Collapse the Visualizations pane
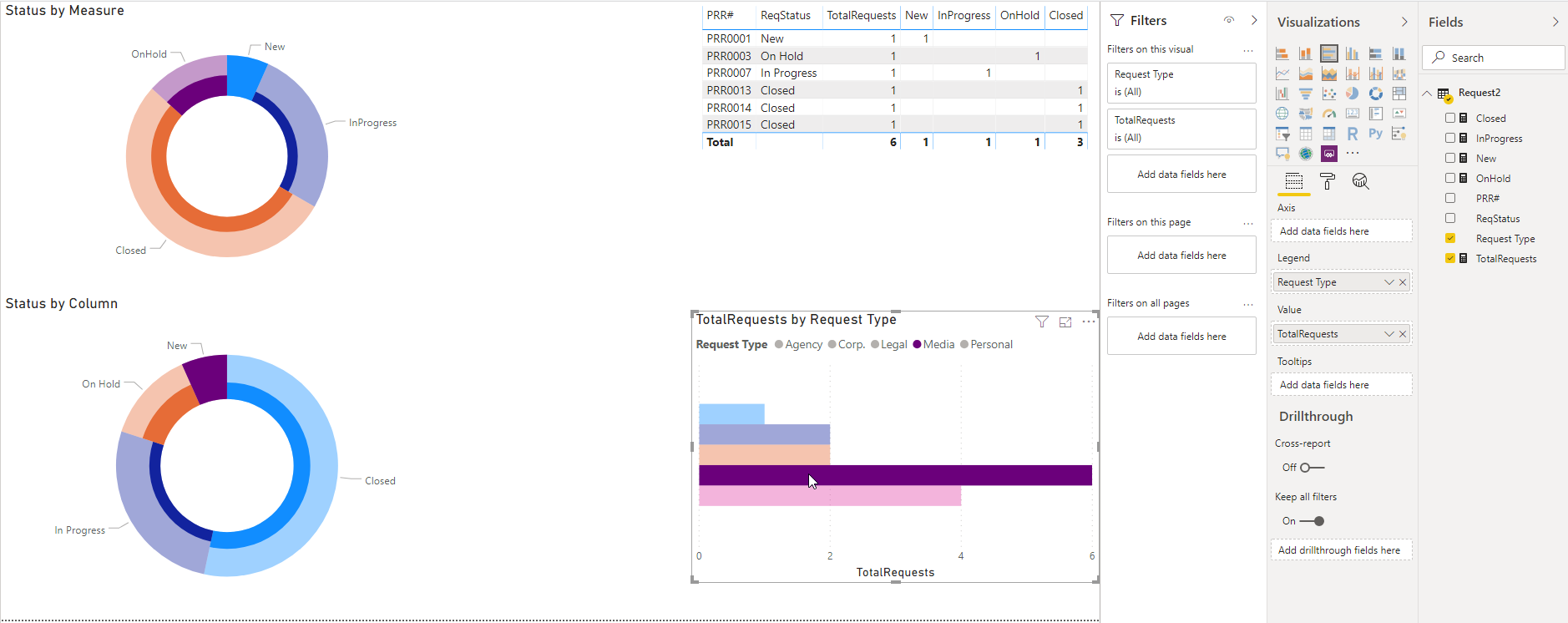The image size is (1568, 623). [x=1404, y=22]
